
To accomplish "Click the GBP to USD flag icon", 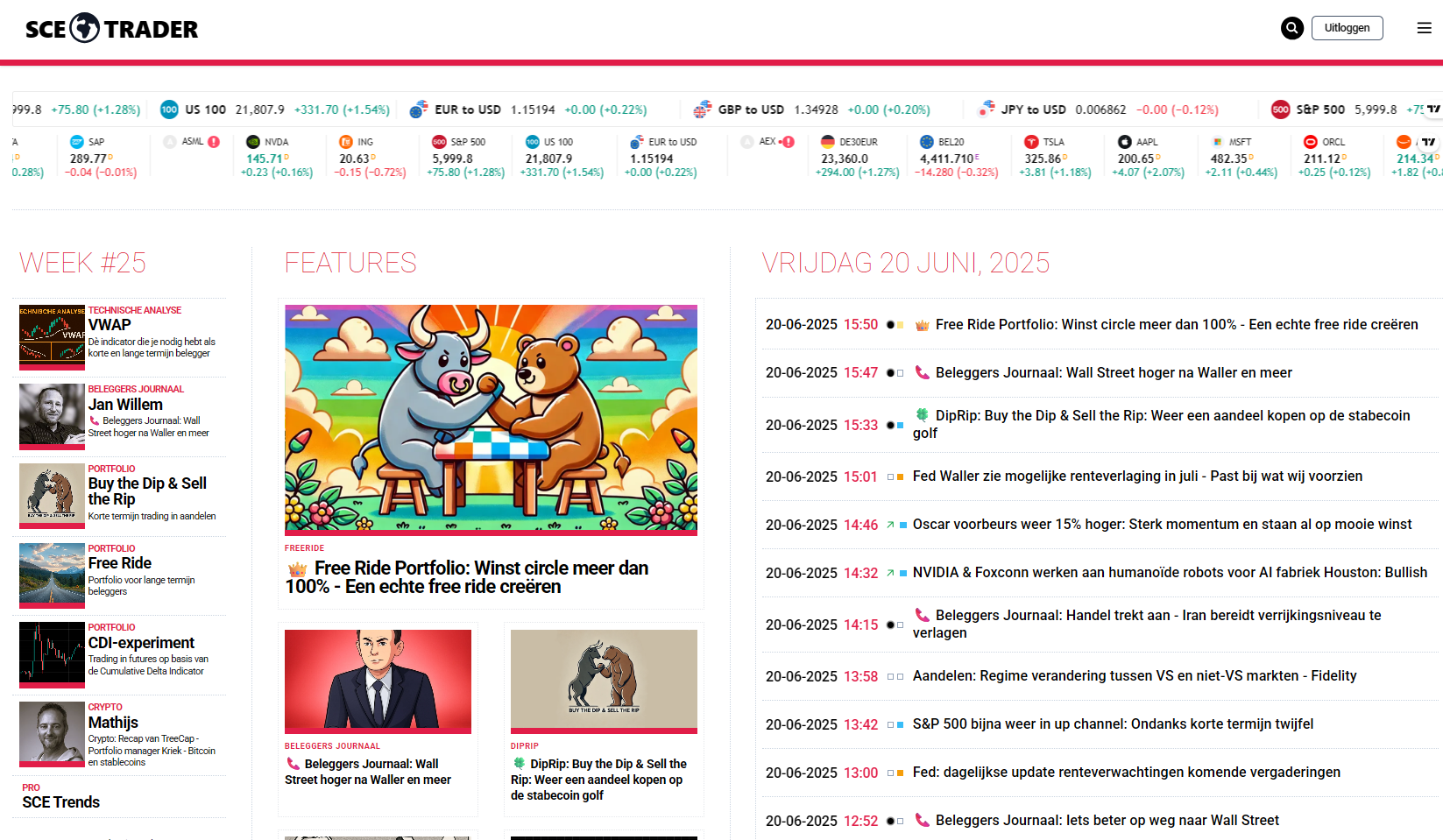I will (702, 109).
